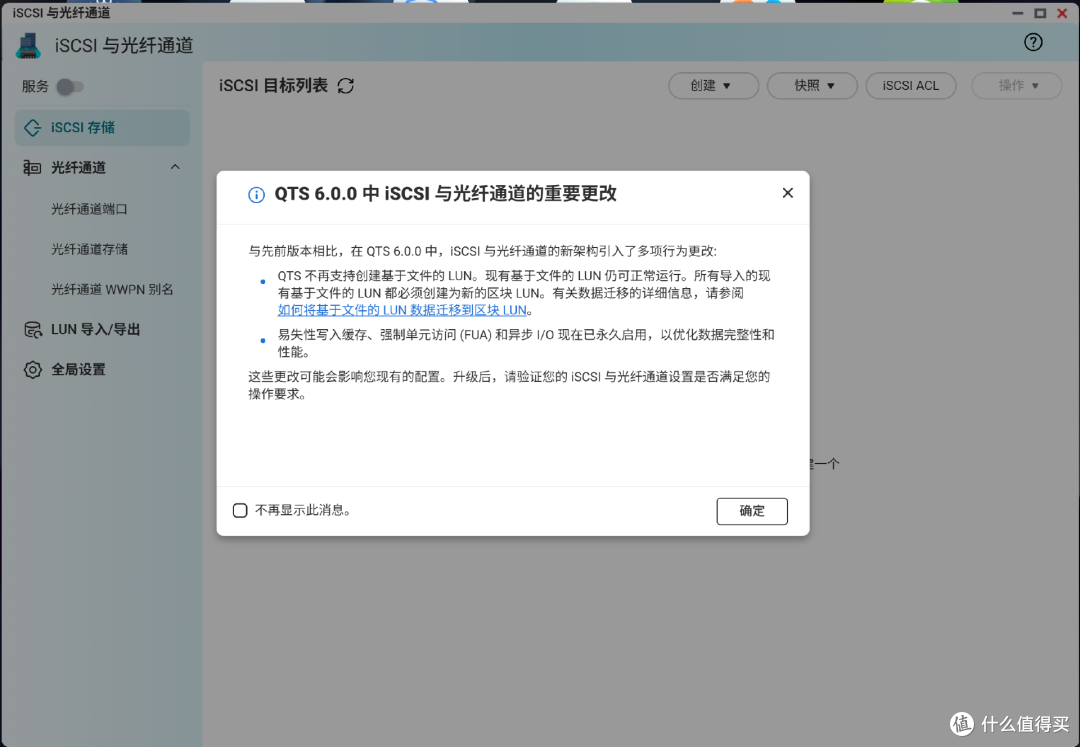
Task: Open the 快照 dropdown
Action: pyautogui.click(x=812, y=85)
